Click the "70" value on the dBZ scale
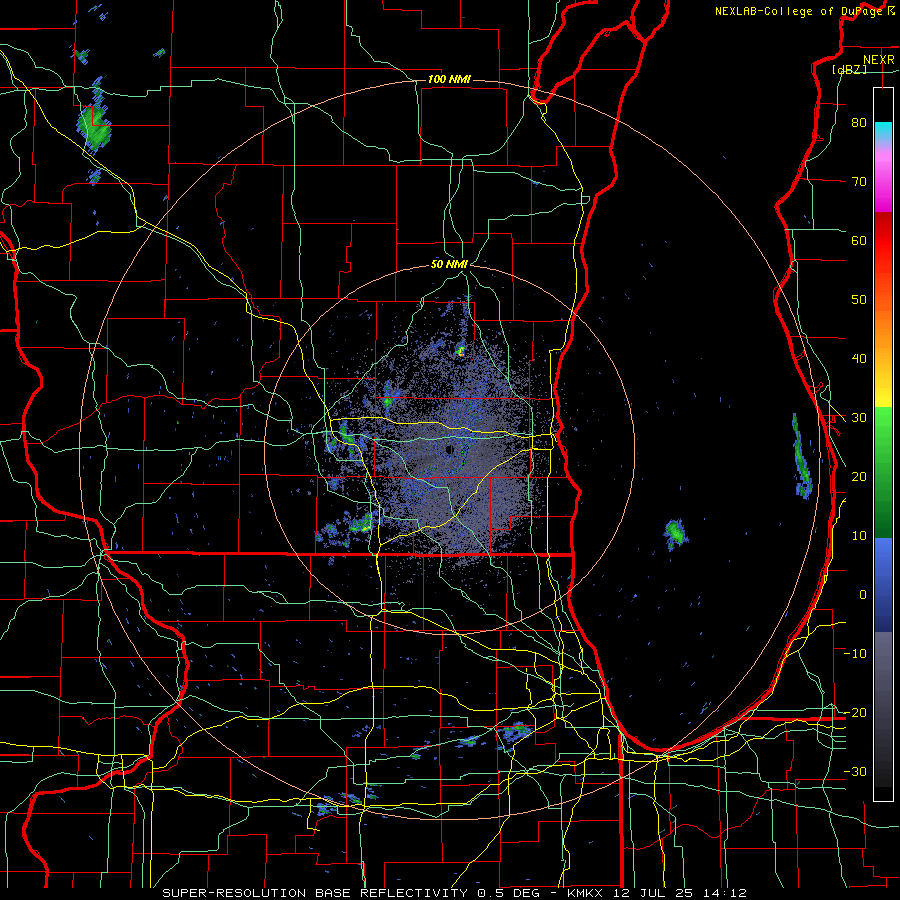The width and height of the screenshot is (900, 900). click(859, 181)
